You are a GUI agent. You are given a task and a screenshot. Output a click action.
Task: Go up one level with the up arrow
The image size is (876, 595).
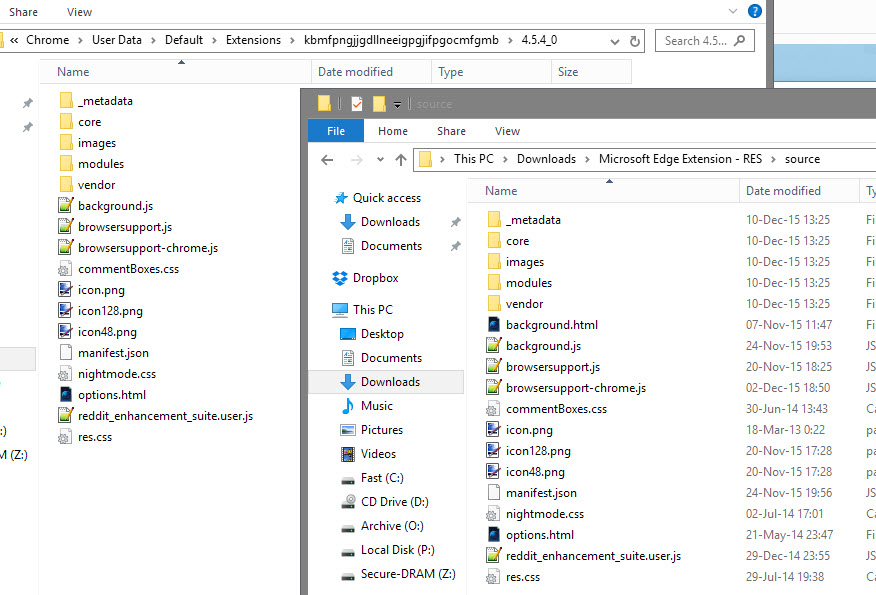coord(401,160)
